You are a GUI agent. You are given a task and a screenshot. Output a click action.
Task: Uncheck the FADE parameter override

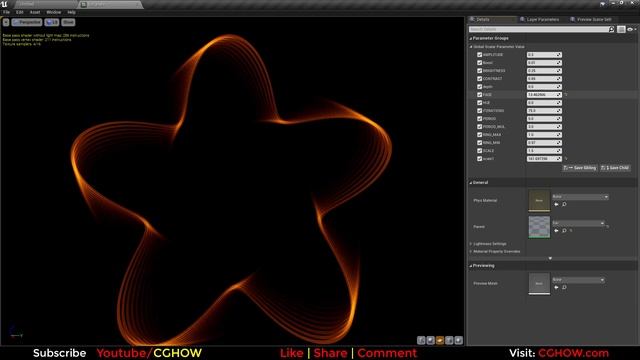coord(480,95)
